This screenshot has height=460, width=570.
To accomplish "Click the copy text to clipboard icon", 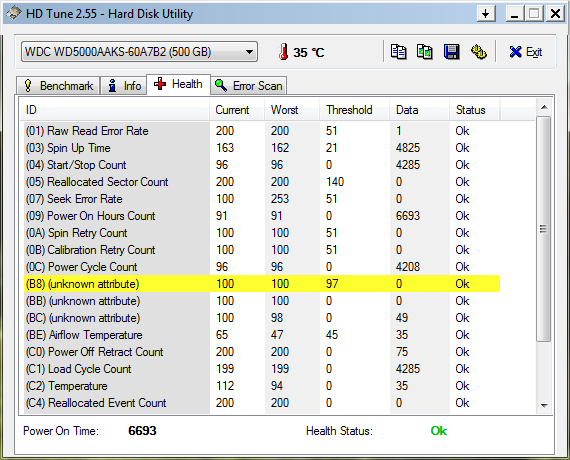I will (398, 52).
